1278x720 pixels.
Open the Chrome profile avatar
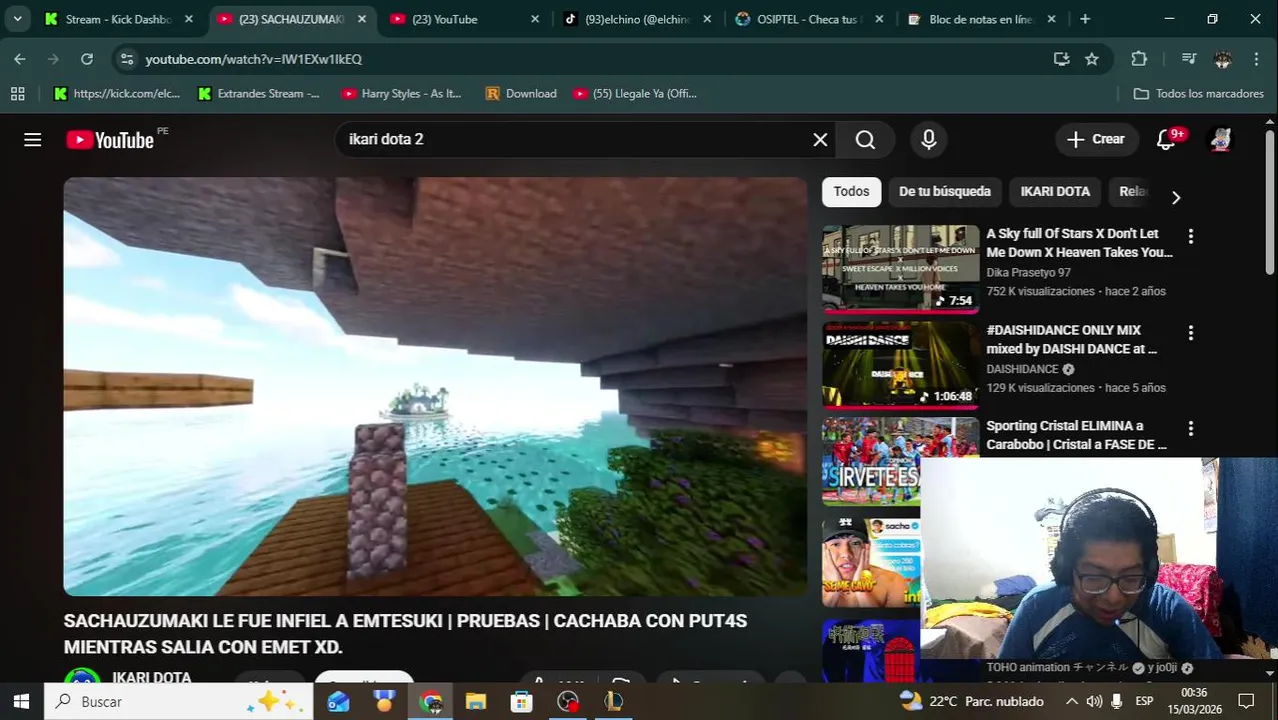[x=1223, y=59]
